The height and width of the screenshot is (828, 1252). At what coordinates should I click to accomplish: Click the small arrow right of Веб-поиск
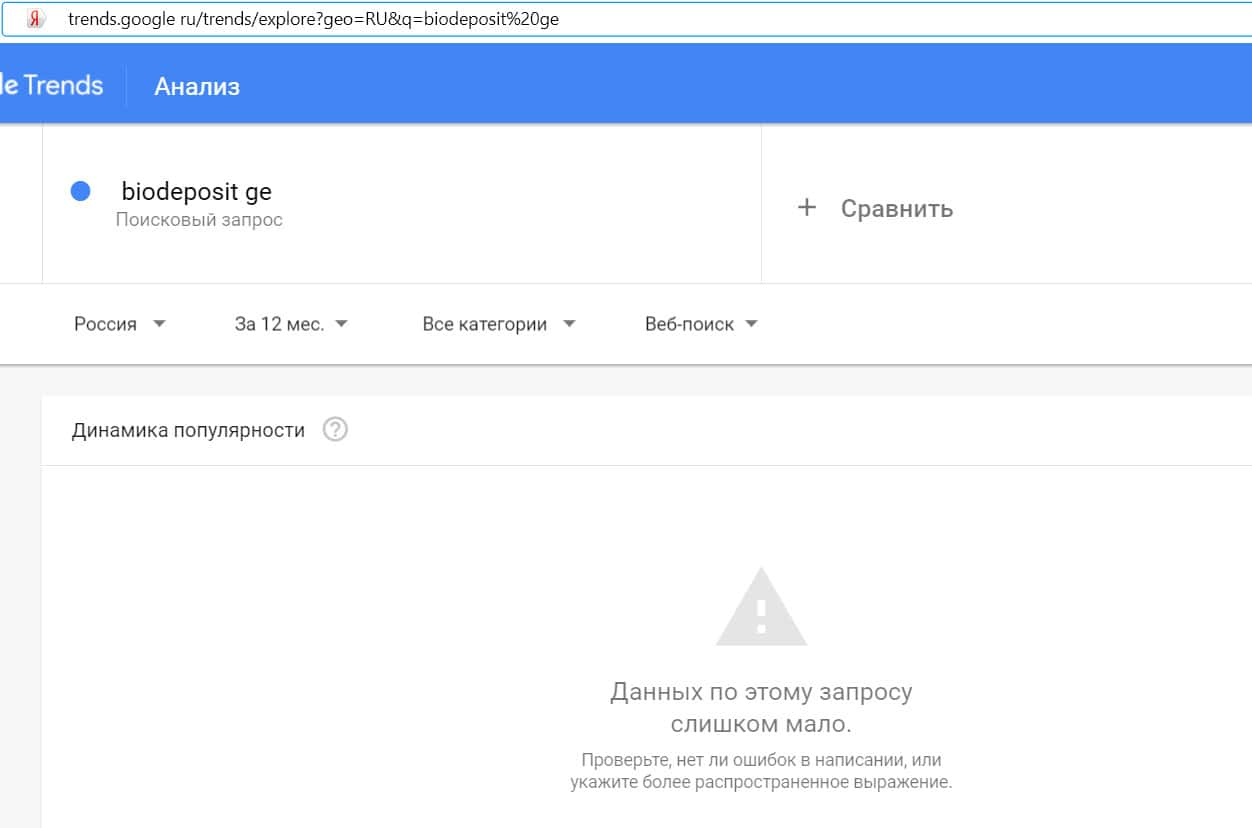click(752, 324)
